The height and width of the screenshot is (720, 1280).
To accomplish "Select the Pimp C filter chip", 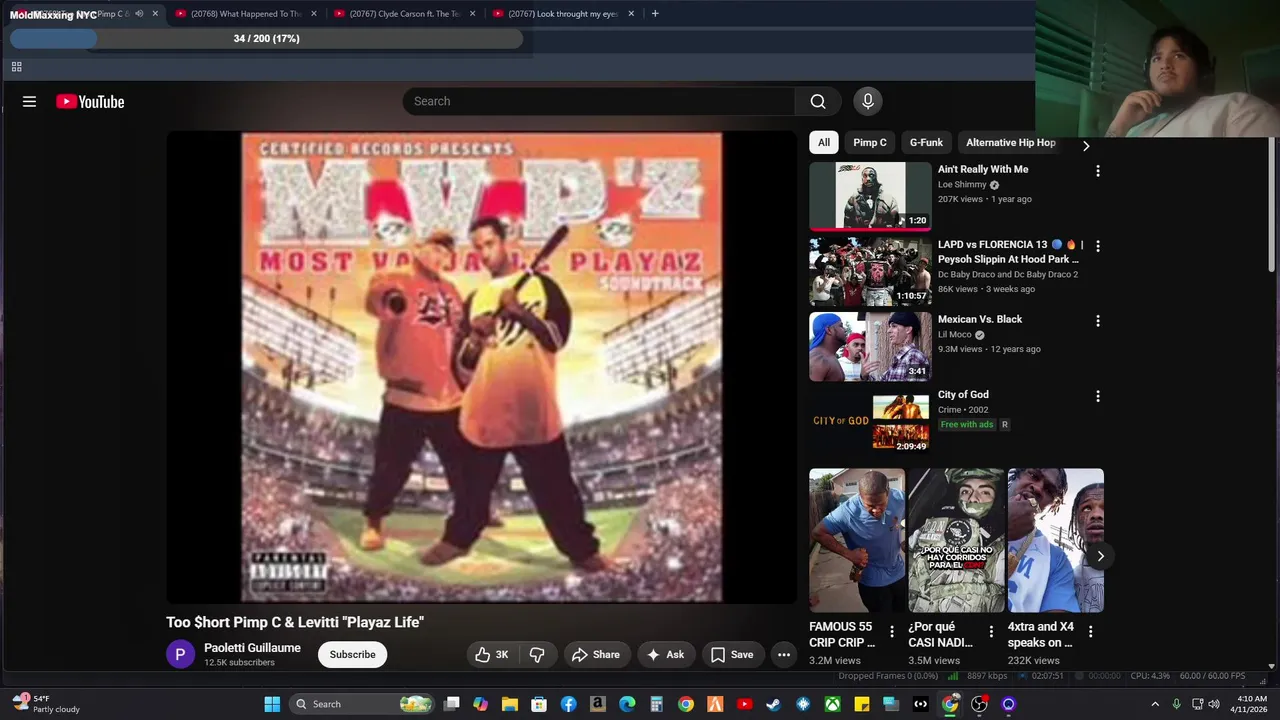I will coord(870,142).
